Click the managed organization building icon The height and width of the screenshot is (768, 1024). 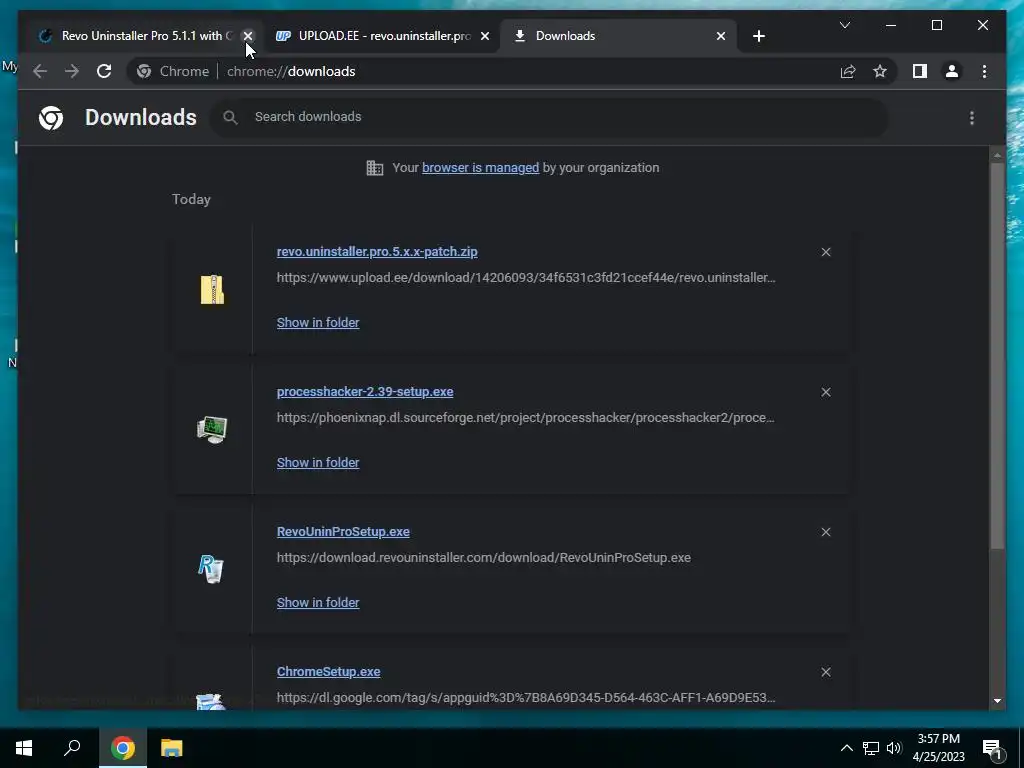(374, 168)
